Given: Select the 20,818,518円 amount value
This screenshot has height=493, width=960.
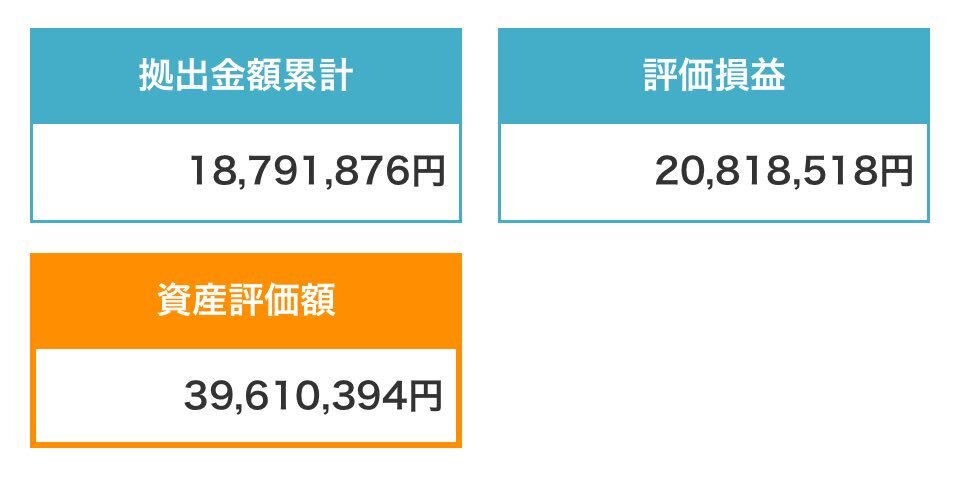Looking at the screenshot, I should [784, 170].
